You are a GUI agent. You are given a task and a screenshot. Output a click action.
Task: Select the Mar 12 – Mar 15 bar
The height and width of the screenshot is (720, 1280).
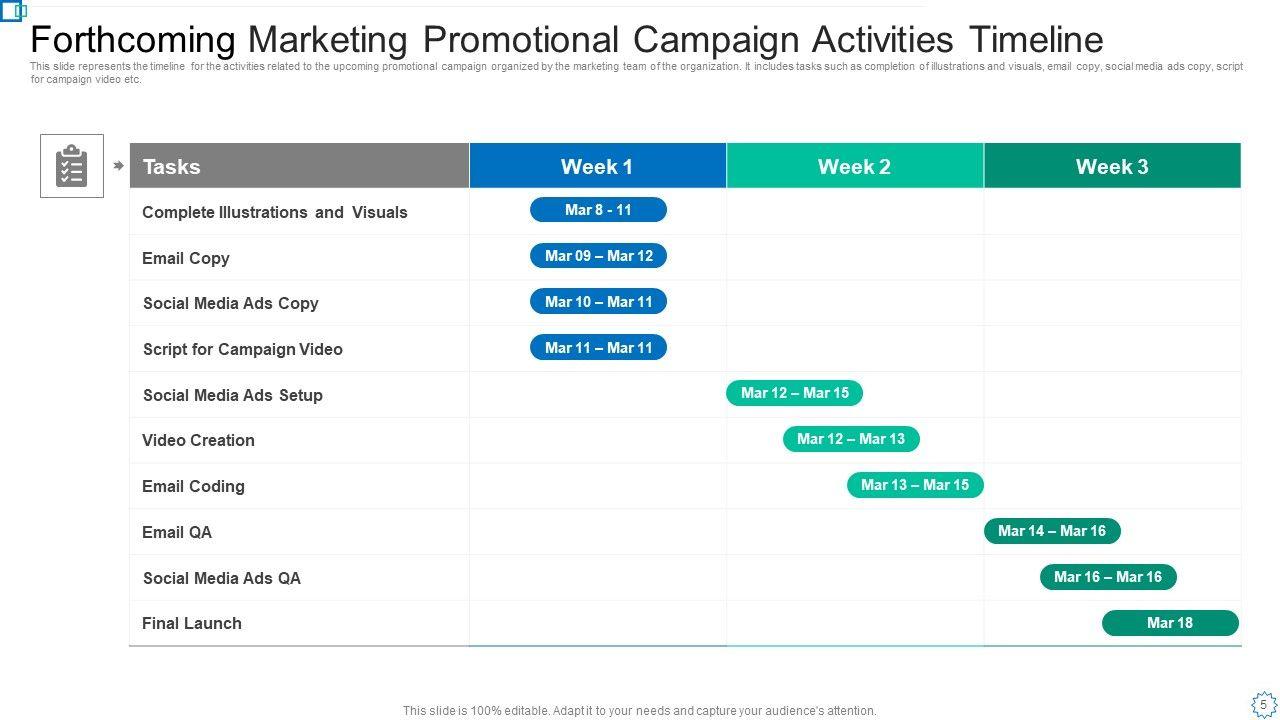(x=794, y=393)
